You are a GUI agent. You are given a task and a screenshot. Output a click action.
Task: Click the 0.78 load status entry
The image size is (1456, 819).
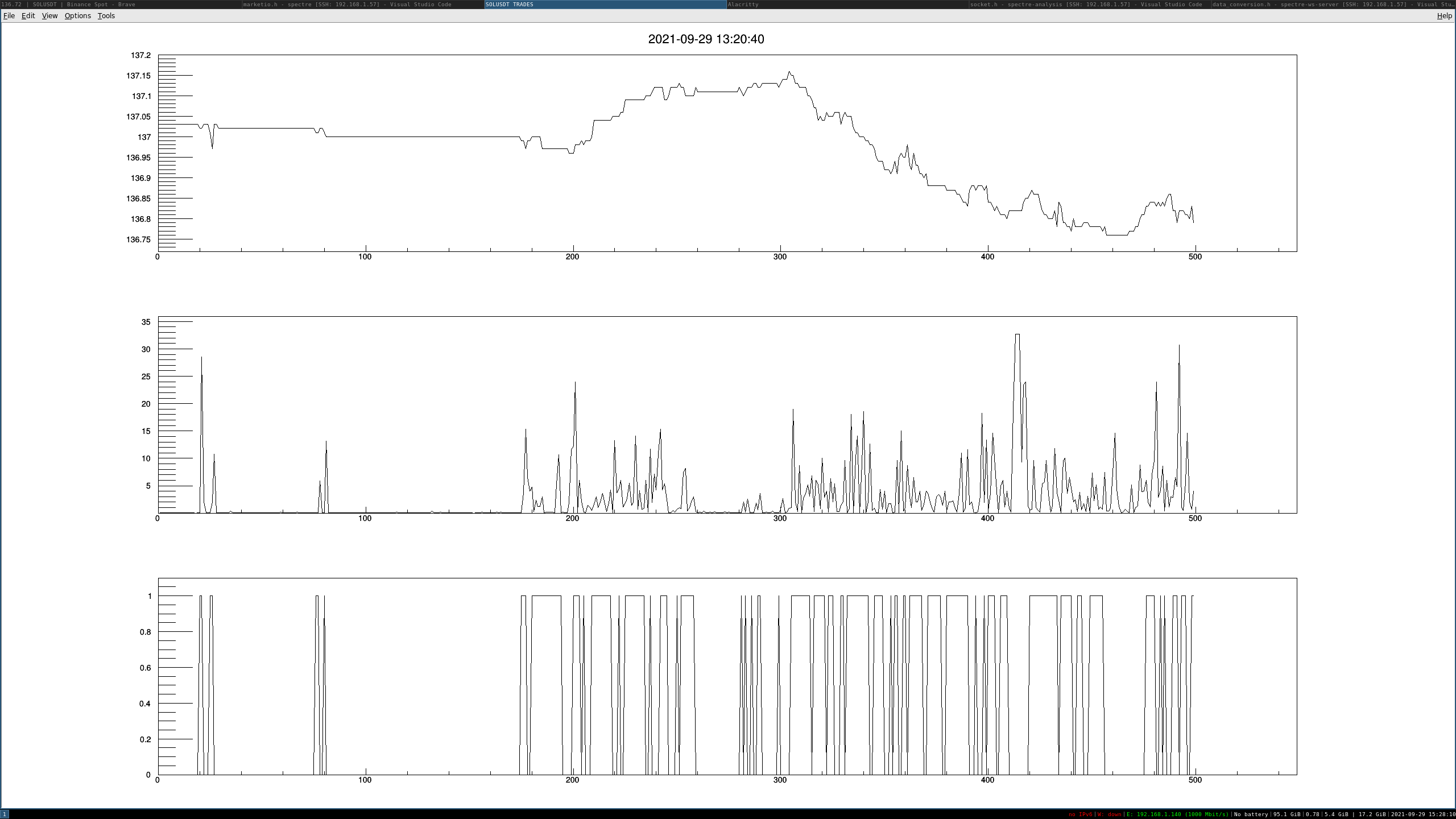(1312, 814)
